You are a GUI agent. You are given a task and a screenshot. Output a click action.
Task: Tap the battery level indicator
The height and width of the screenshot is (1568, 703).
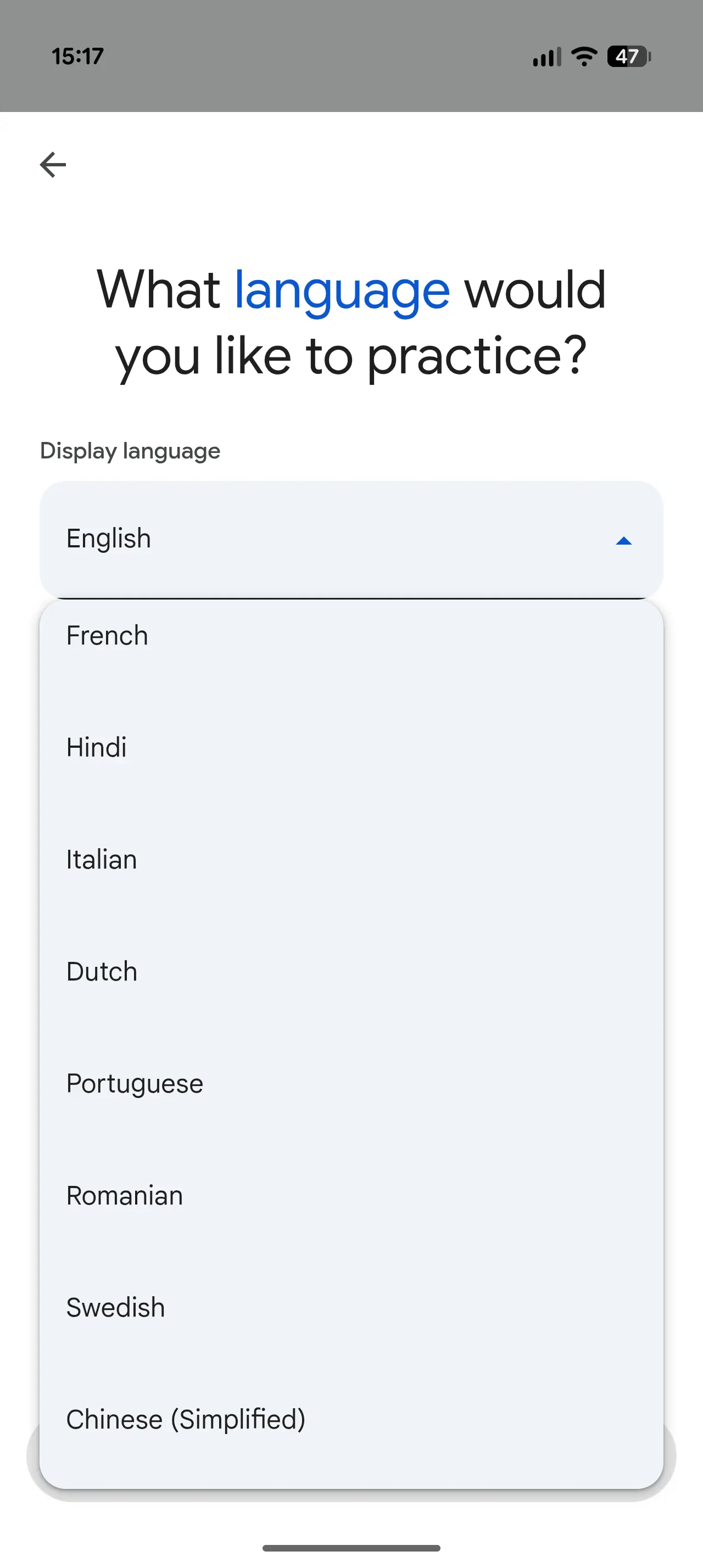click(629, 57)
